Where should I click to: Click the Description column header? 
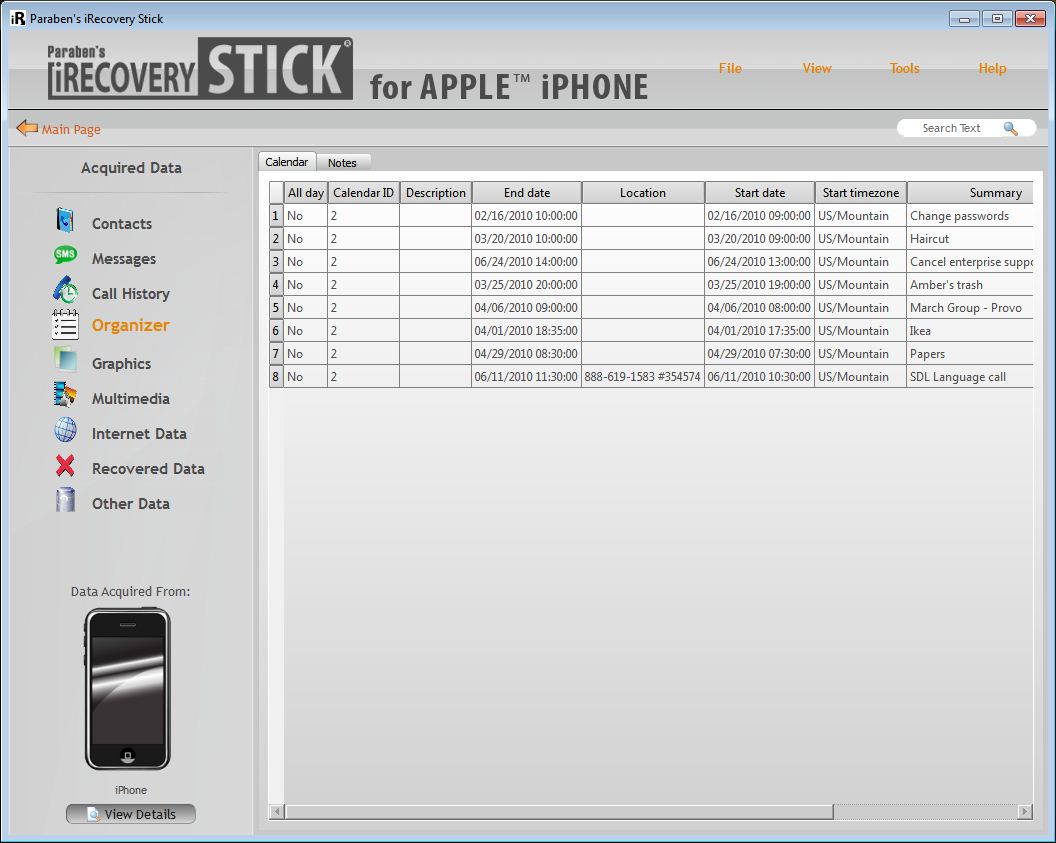[x=436, y=193]
